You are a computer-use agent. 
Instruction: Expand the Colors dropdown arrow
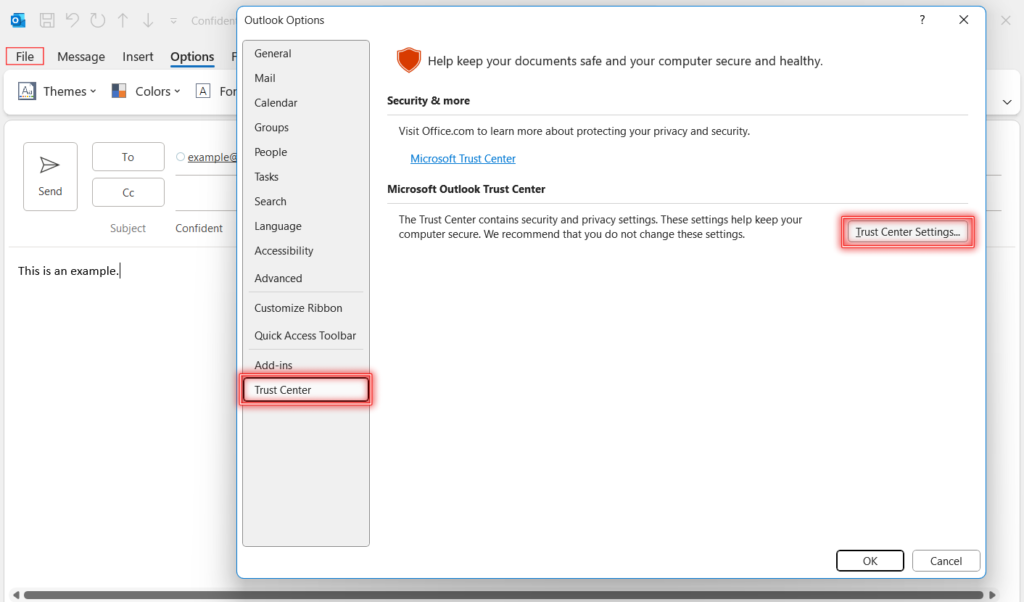(177, 91)
